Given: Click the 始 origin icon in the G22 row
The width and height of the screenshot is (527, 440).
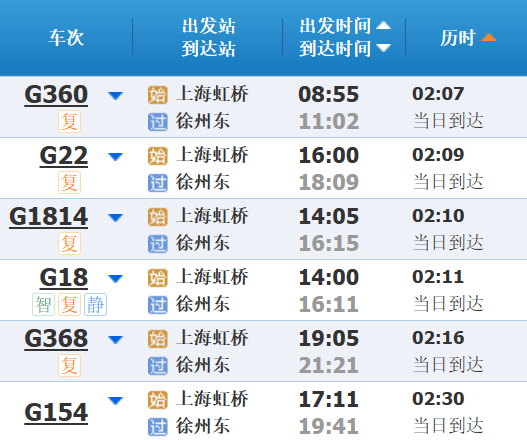Looking at the screenshot, I should (x=158, y=156).
